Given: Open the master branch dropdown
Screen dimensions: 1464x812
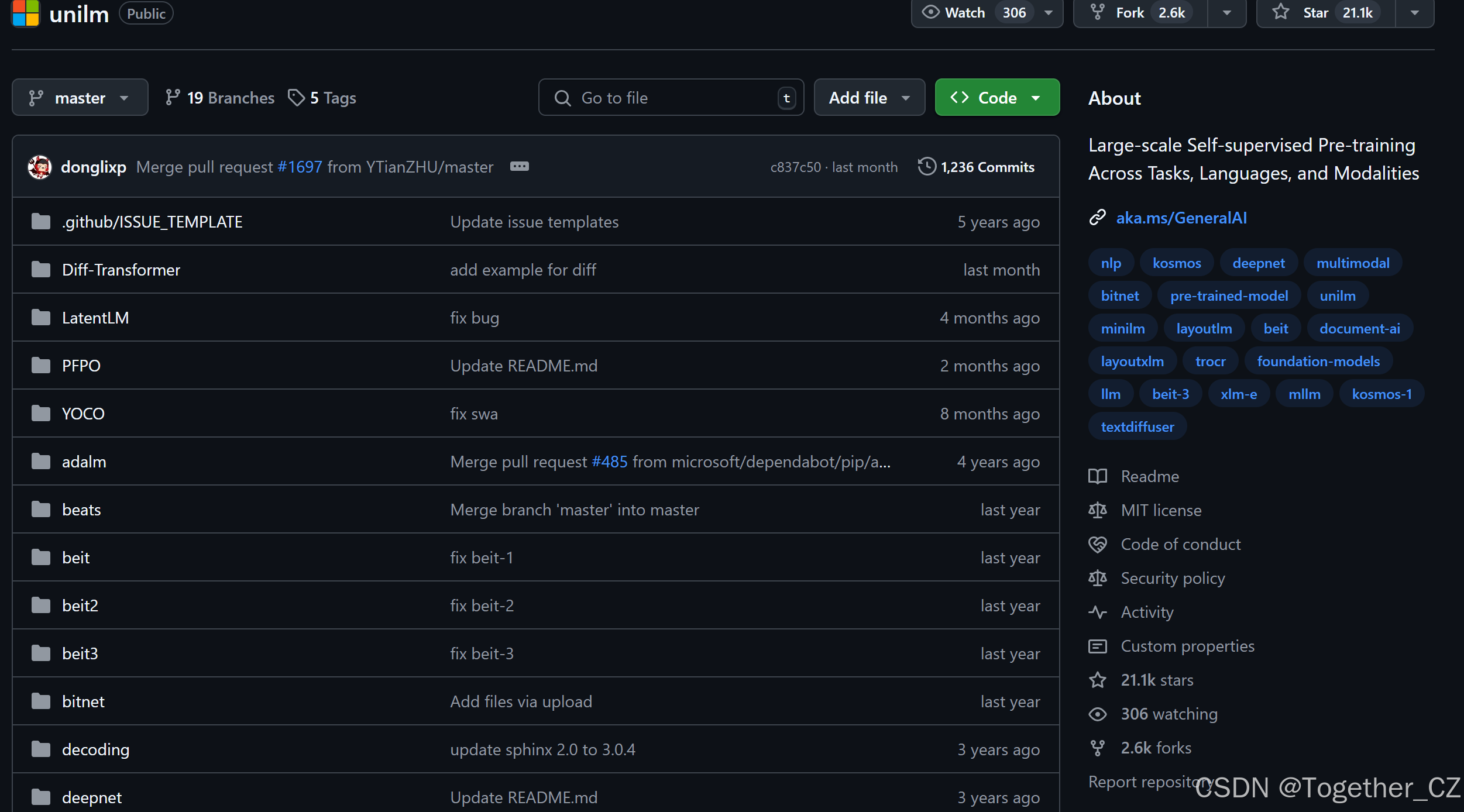Looking at the screenshot, I should (80, 98).
